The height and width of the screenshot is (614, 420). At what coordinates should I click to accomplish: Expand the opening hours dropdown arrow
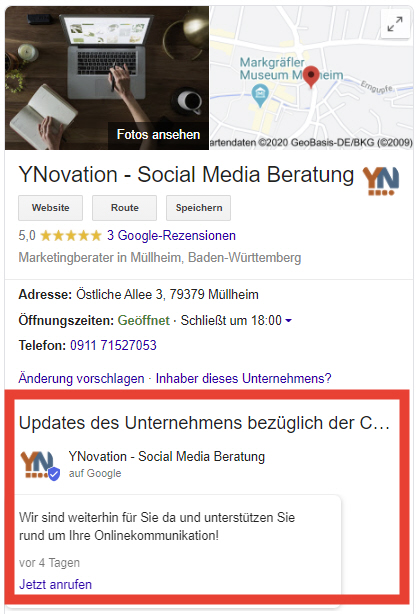click(289, 321)
